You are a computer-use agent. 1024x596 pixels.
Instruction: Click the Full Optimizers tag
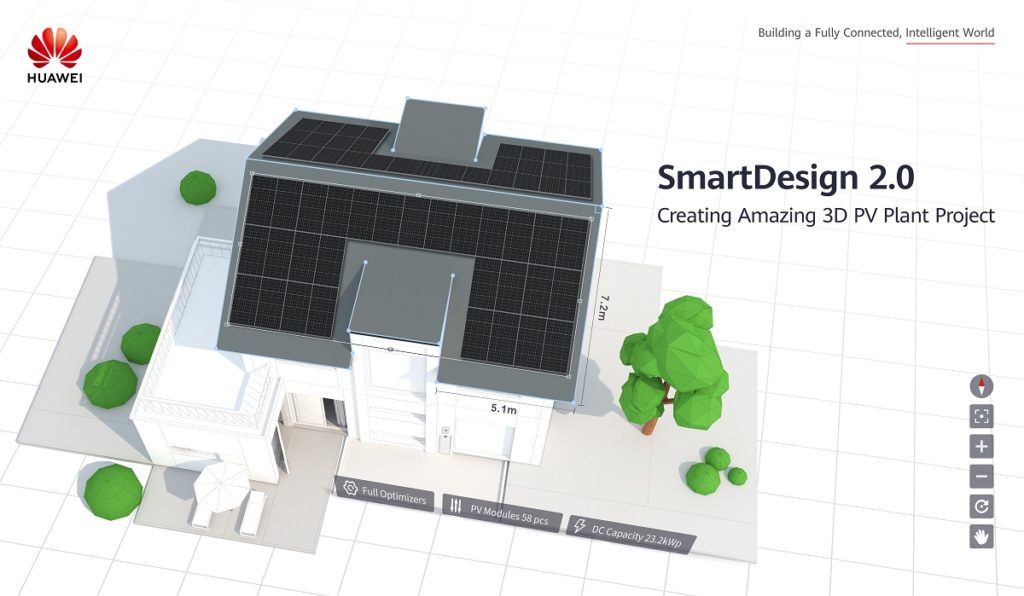point(385,493)
